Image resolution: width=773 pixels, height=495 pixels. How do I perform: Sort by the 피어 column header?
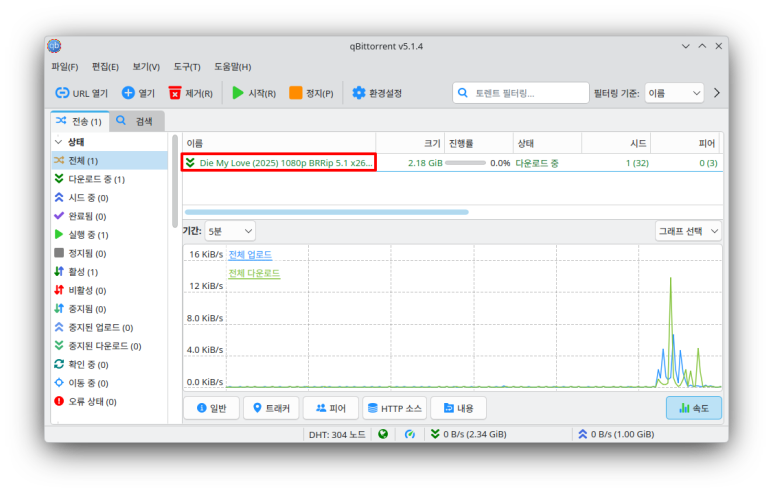coord(685,143)
